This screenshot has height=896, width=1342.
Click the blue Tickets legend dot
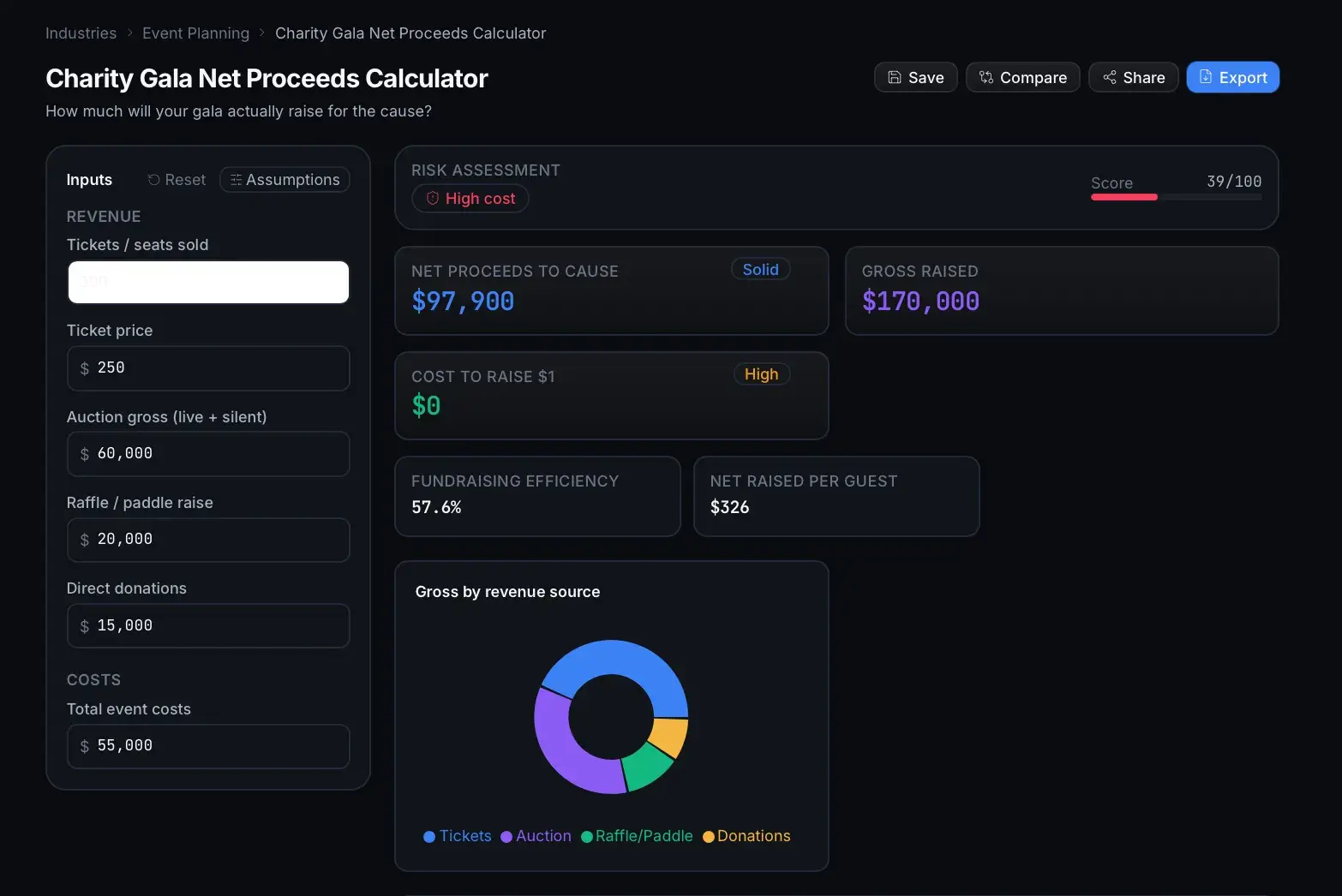429,837
